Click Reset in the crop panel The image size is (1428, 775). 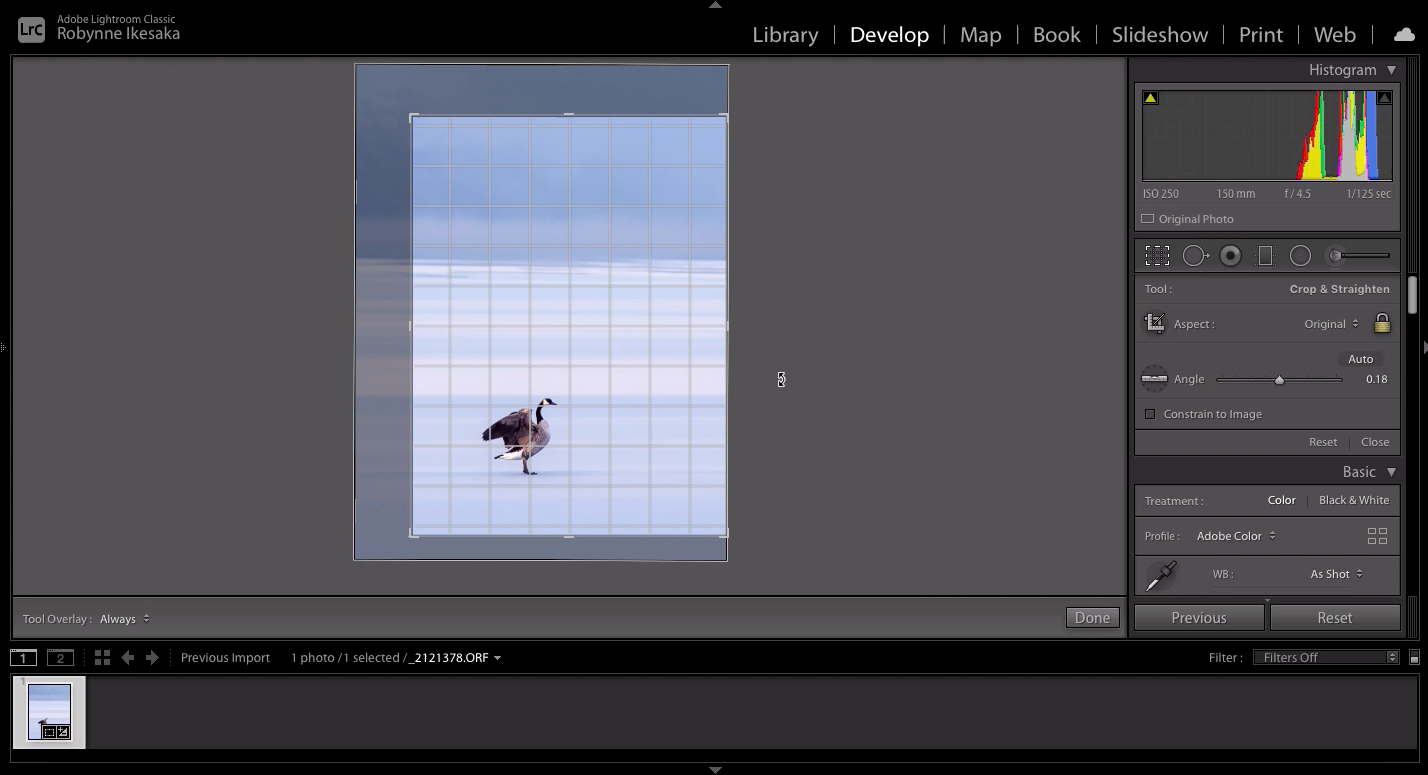[x=1322, y=442]
